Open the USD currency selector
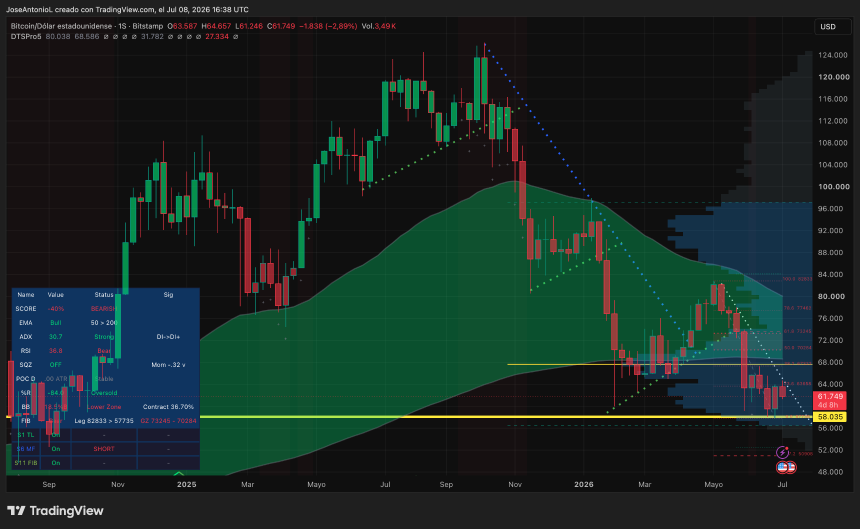 (x=828, y=27)
